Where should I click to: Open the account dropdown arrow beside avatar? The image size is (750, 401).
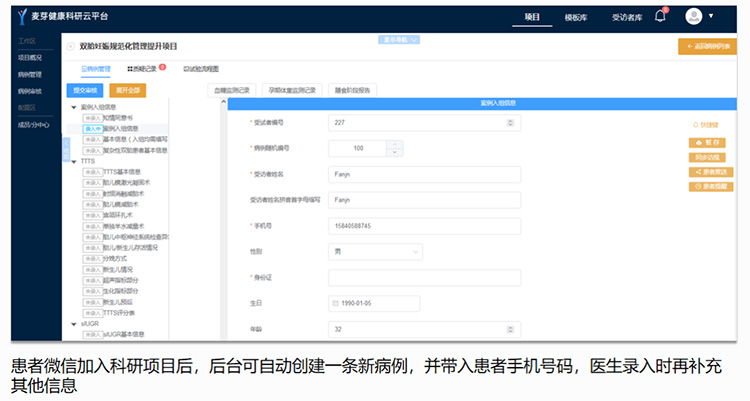(x=711, y=16)
